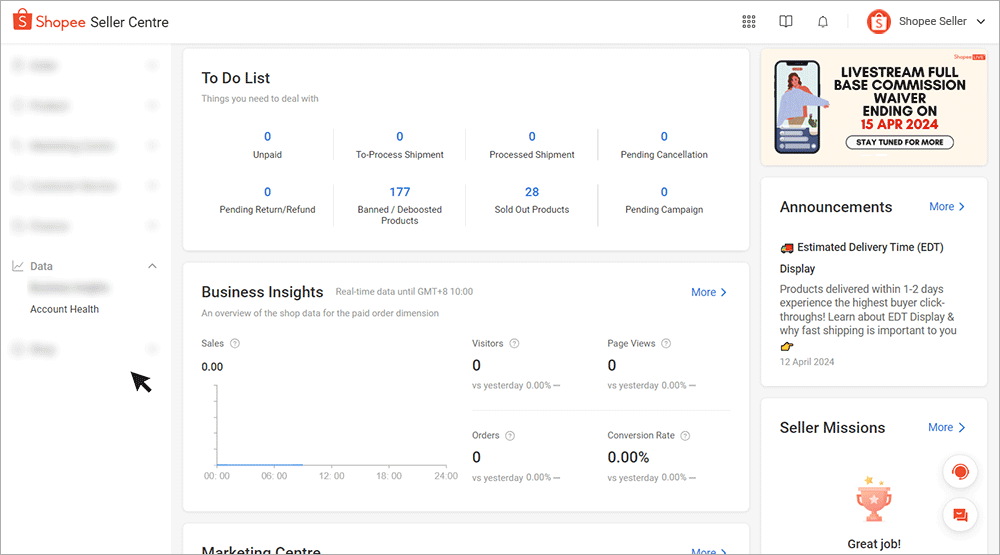Click the notification bell icon
1000x555 pixels.
[x=823, y=22]
